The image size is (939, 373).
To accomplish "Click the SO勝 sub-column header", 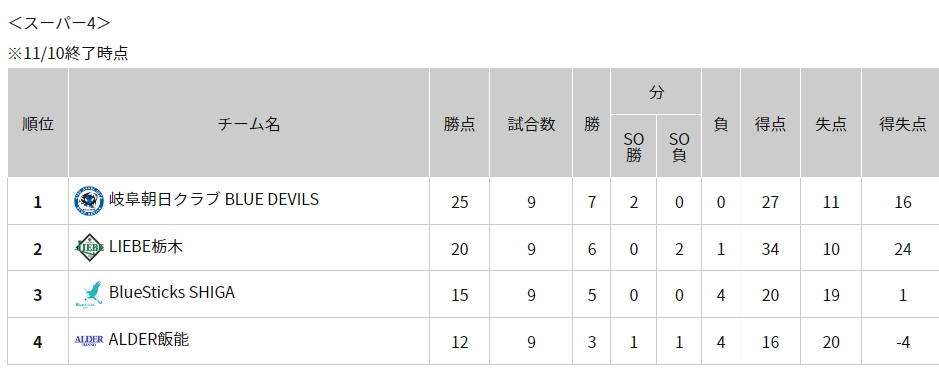I will pyautogui.click(x=634, y=147).
